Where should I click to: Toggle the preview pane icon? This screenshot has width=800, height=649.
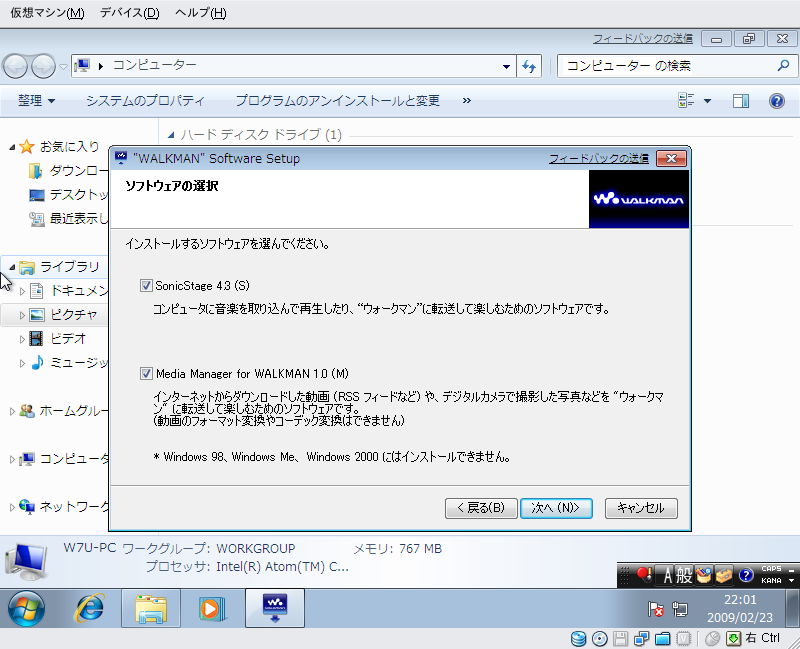[x=740, y=101]
